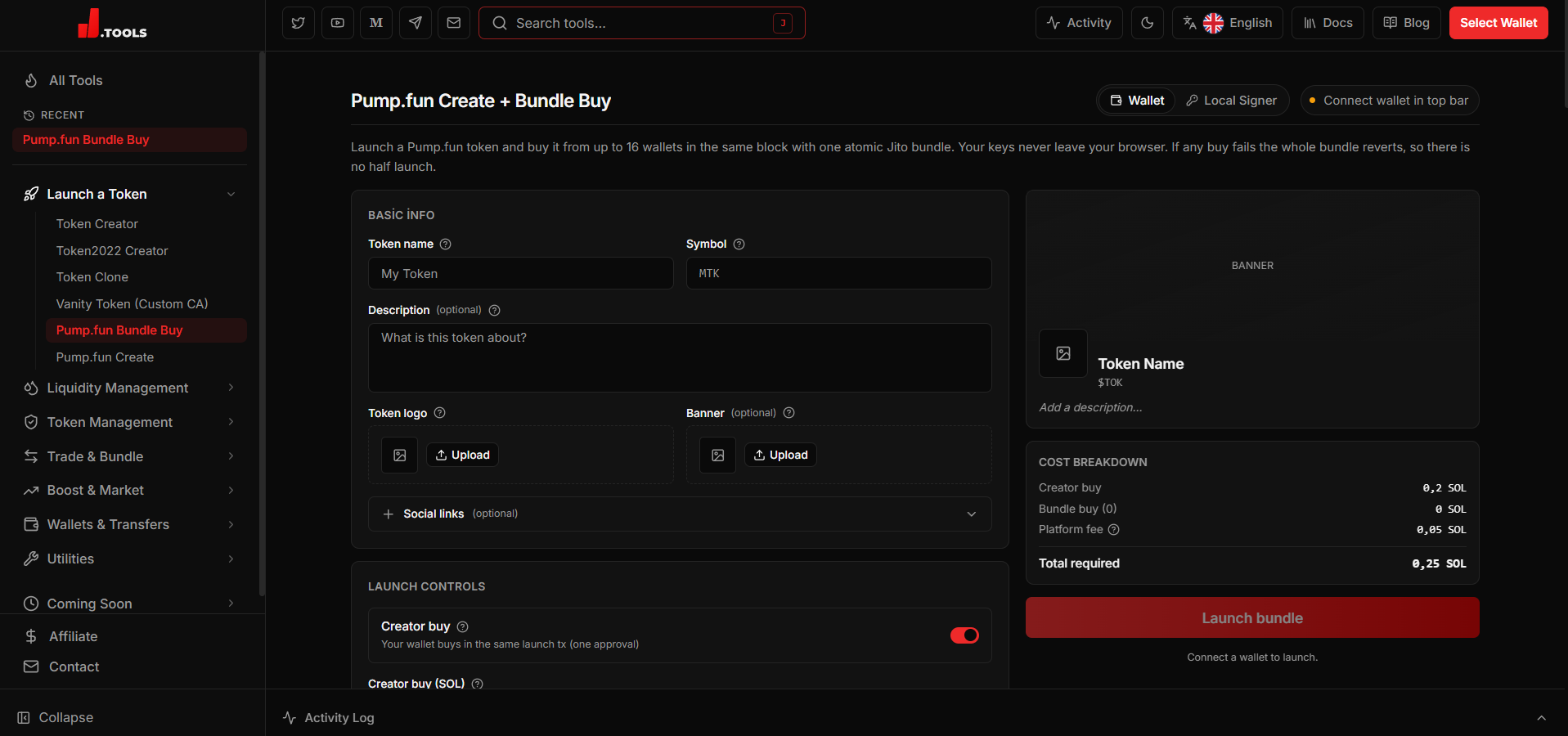This screenshot has width=1568, height=736.
Task: Expand Boost & Market section
Action: 129,490
